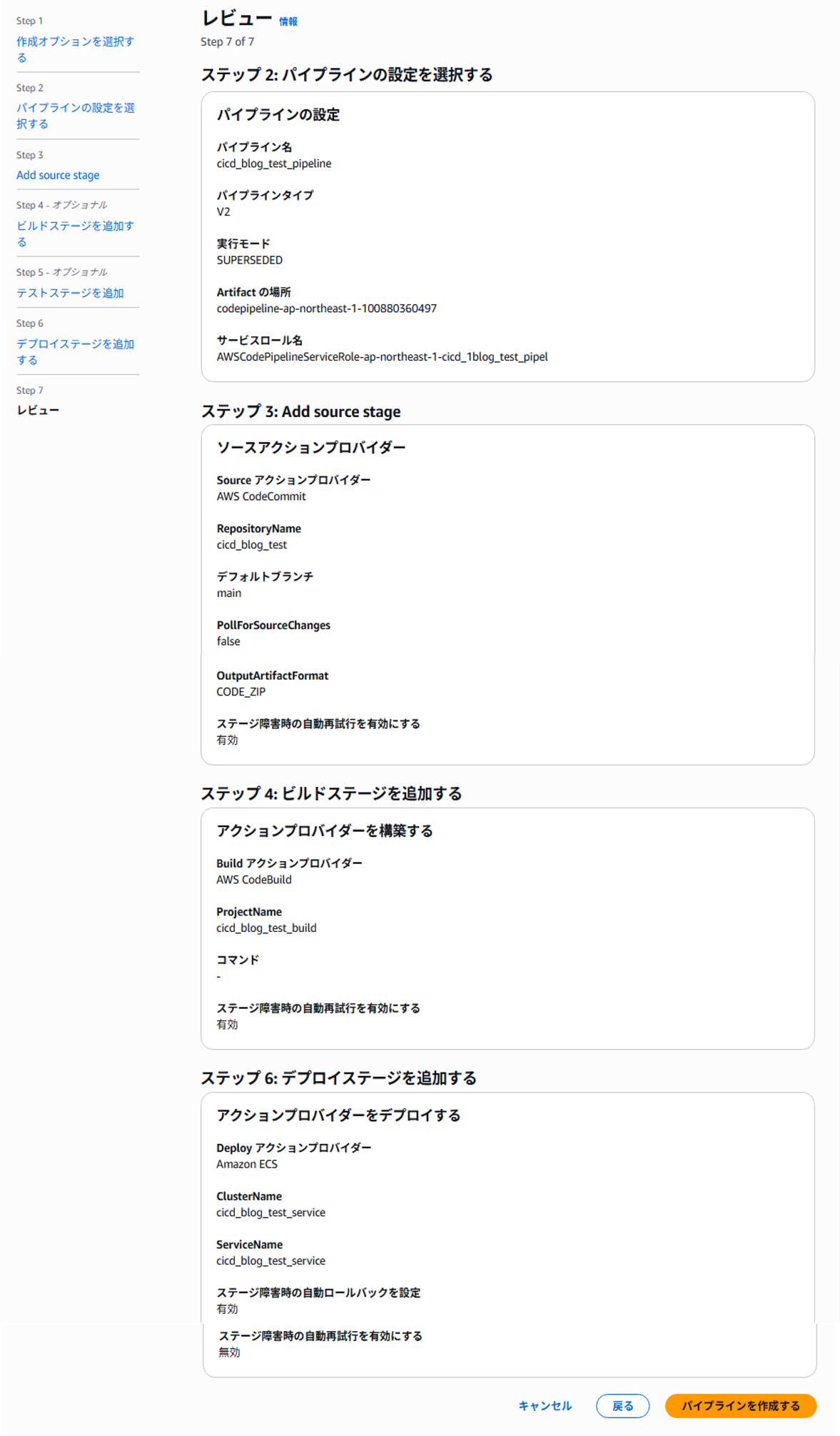Select pipeline type value V2

pyautogui.click(x=223, y=212)
